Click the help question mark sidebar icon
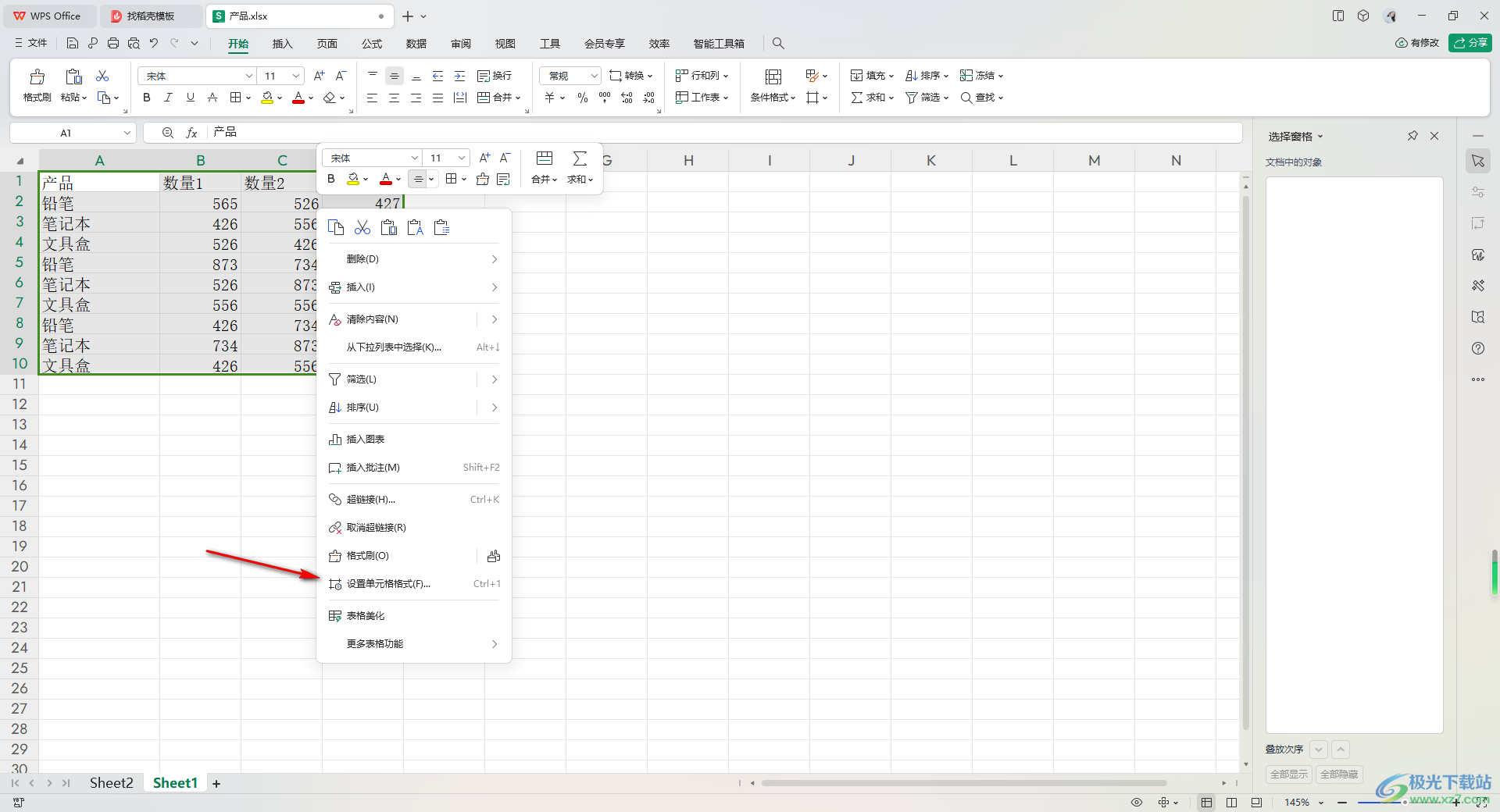The width and height of the screenshot is (1500, 812). tap(1477, 348)
